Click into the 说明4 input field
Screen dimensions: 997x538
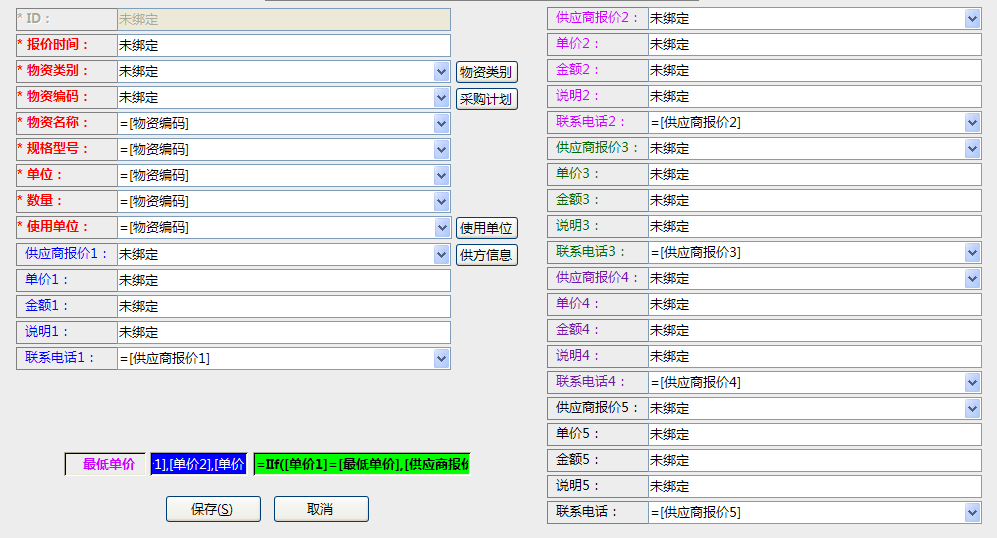click(x=815, y=357)
